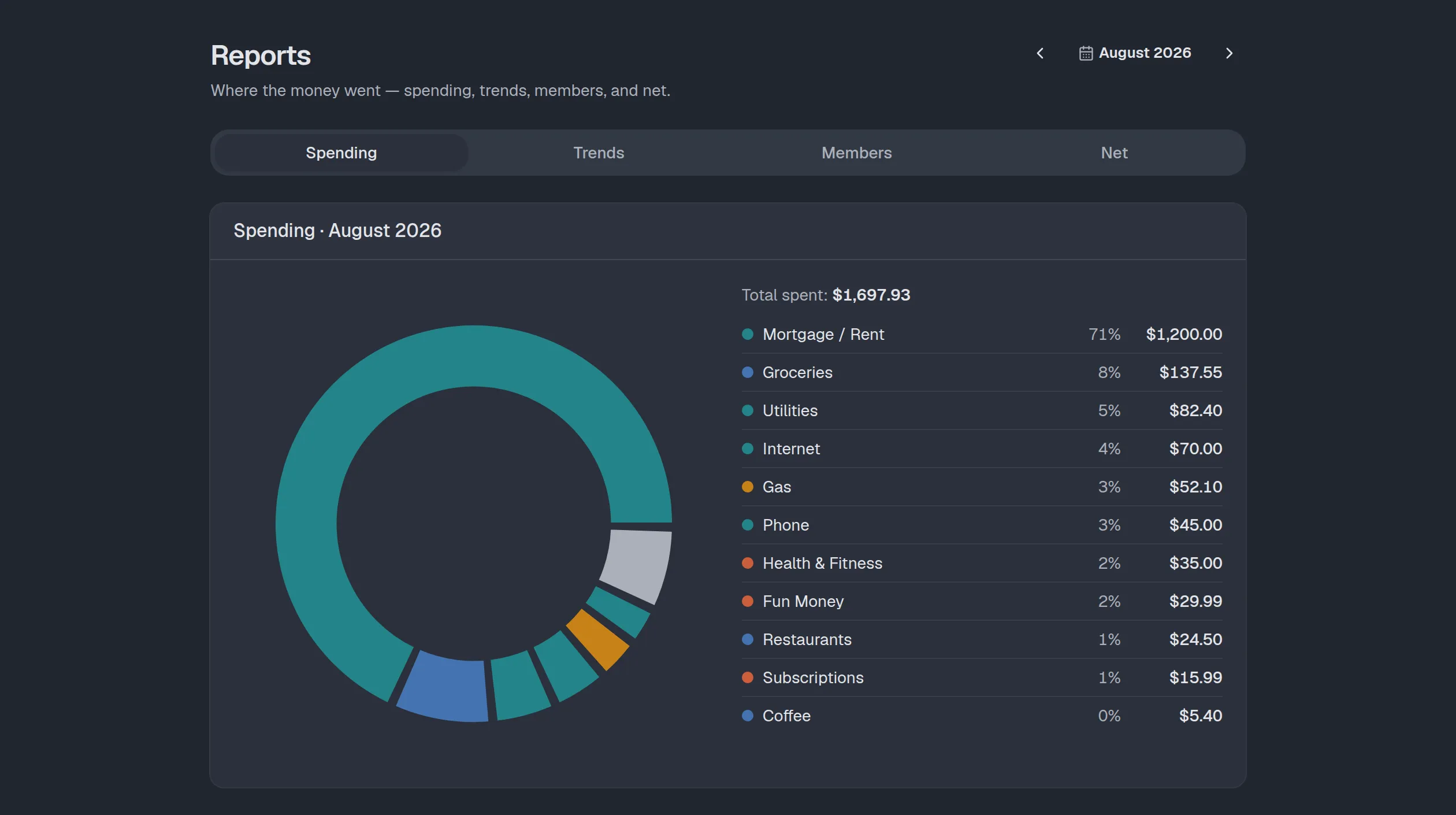The width and height of the screenshot is (1456, 815).
Task: Select the Spending tab
Action: 341,153
